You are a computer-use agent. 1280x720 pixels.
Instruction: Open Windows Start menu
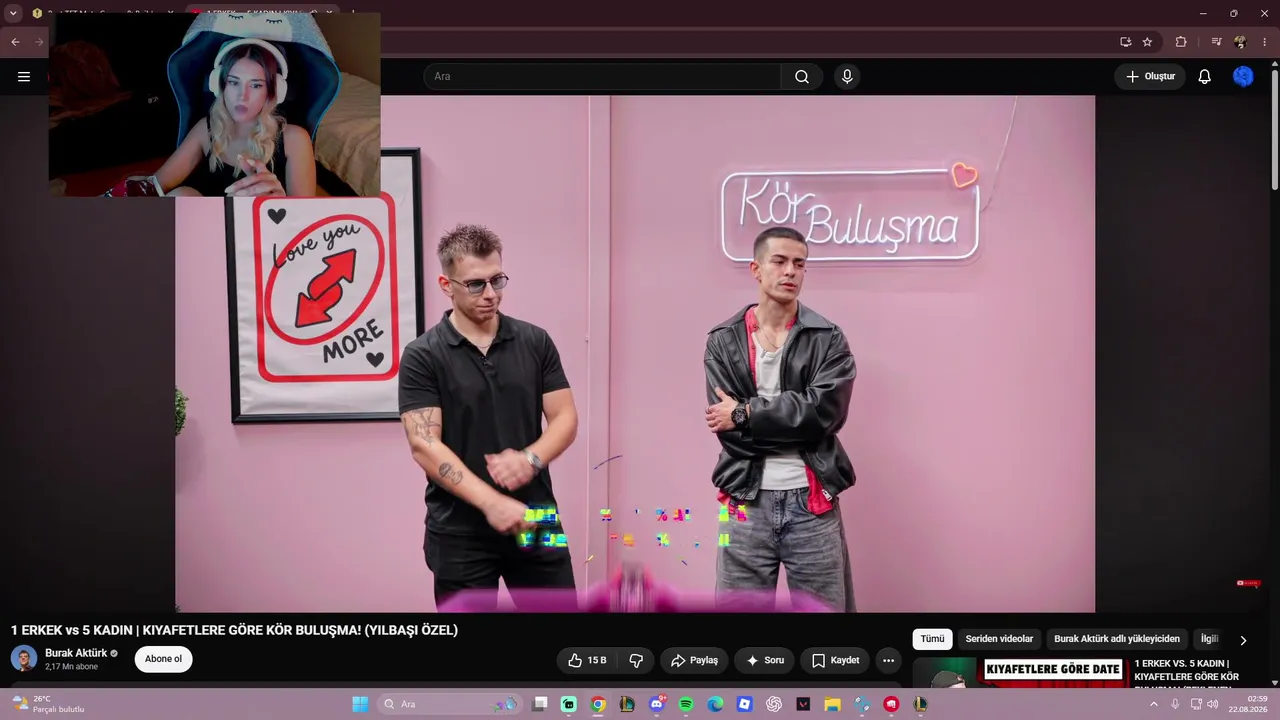pos(360,704)
